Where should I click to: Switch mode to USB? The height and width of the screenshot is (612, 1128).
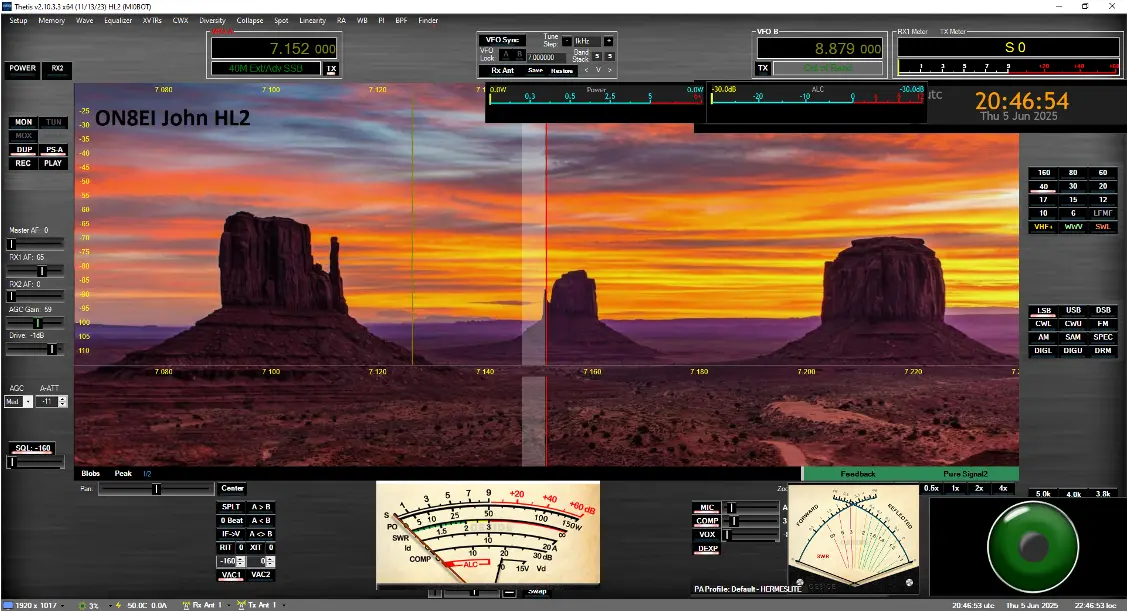[x=1073, y=310]
